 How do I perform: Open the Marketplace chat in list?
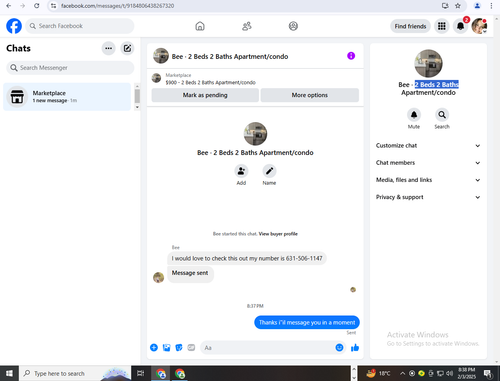click(67, 97)
